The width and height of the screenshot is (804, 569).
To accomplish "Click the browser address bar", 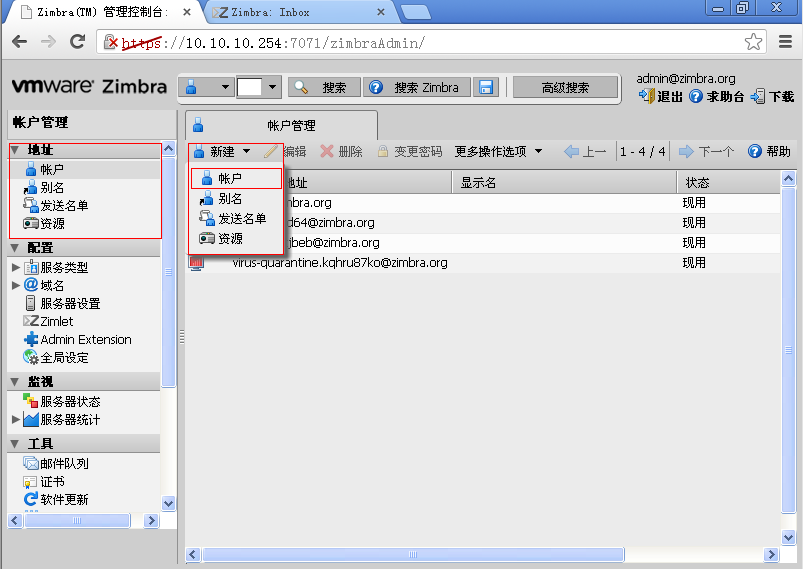I will [x=430, y=43].
